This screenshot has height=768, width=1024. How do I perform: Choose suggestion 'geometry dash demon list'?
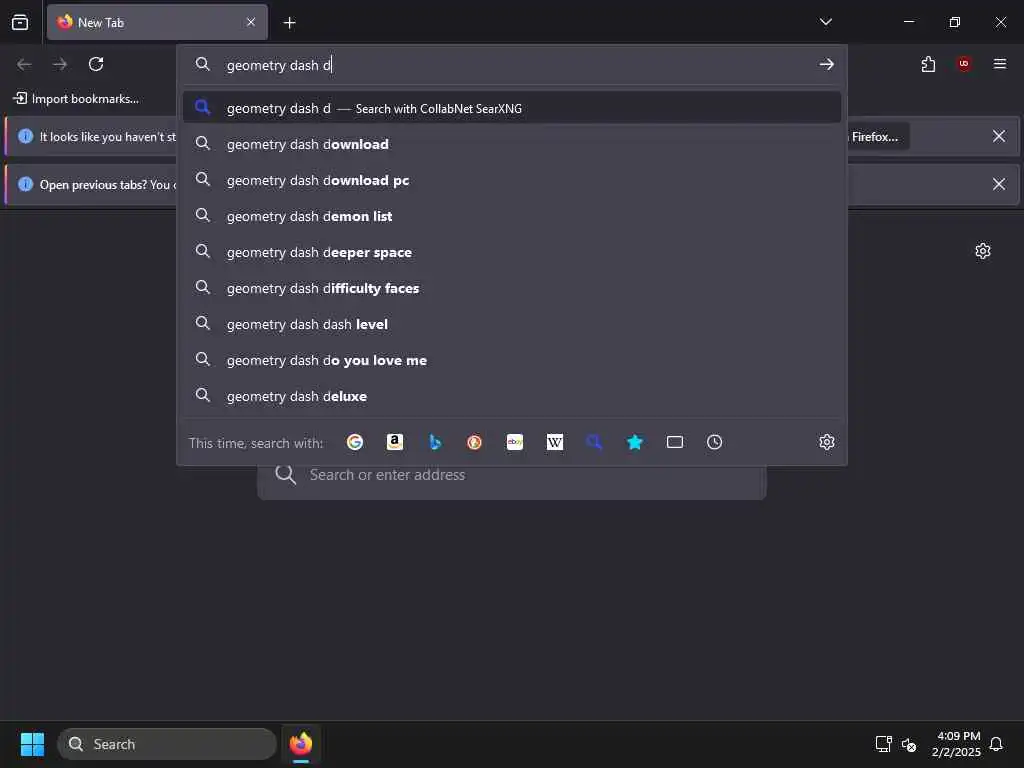click(x=511, y=216)
